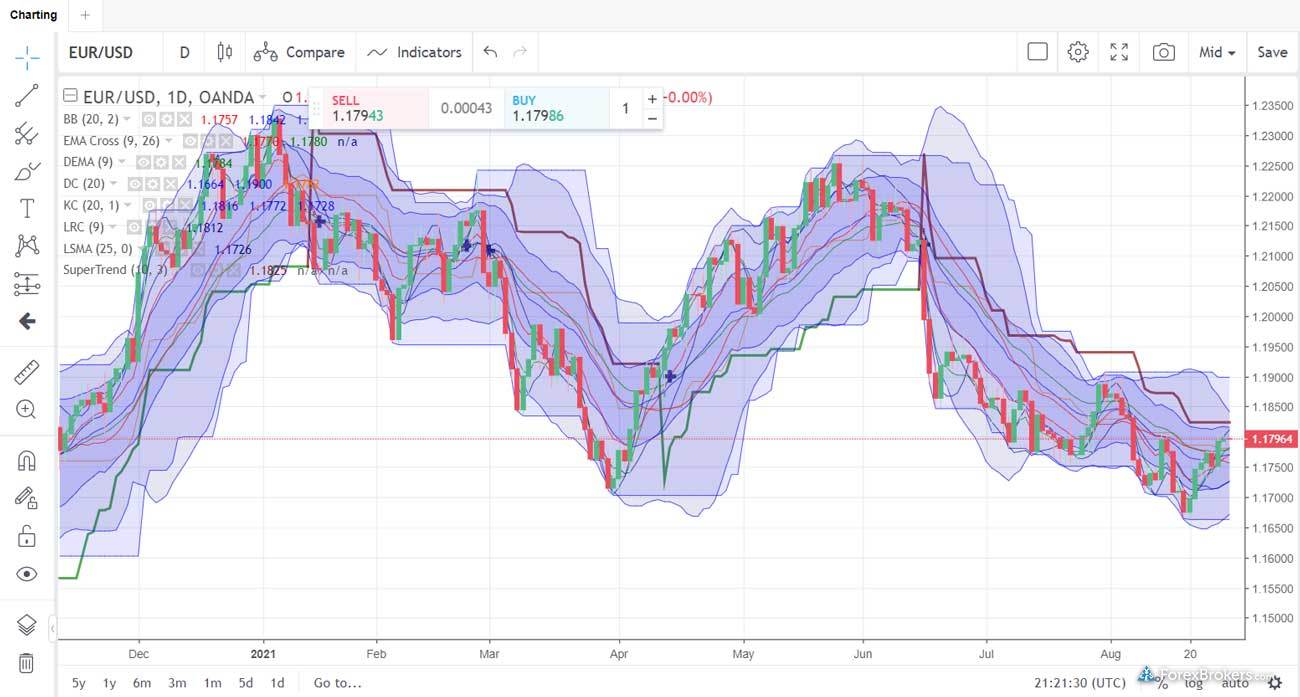The height and width of the screenshot is (697, 1300).
Task: Select the Text annotation tool
Action: [x=27, y=208]
